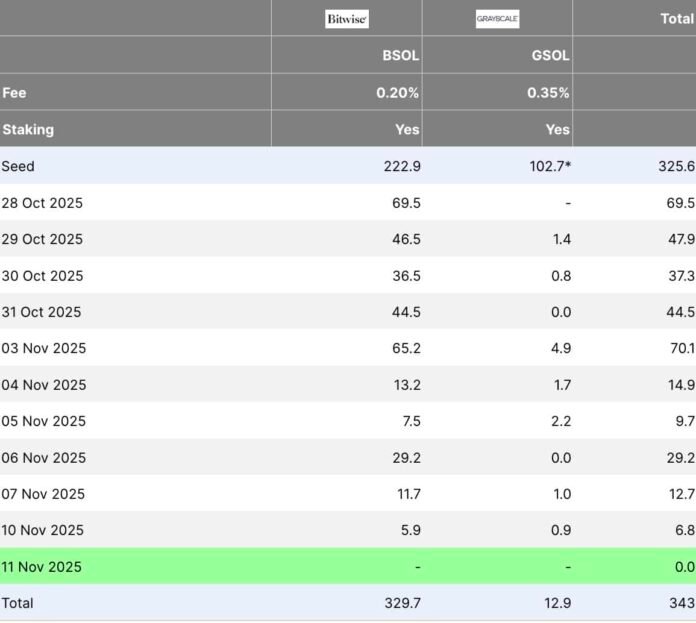Select the GSOL ticker header cell

pos(550,56)
